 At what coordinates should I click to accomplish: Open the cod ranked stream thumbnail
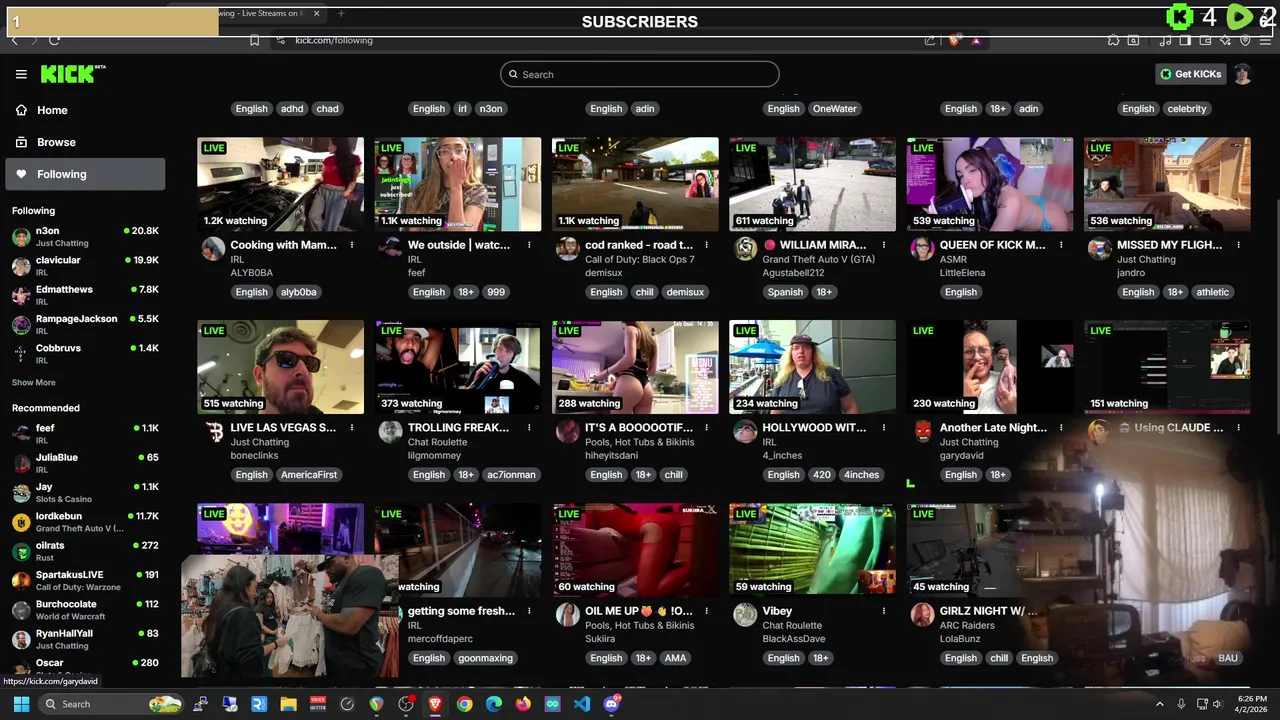click(x=635, y=184)
